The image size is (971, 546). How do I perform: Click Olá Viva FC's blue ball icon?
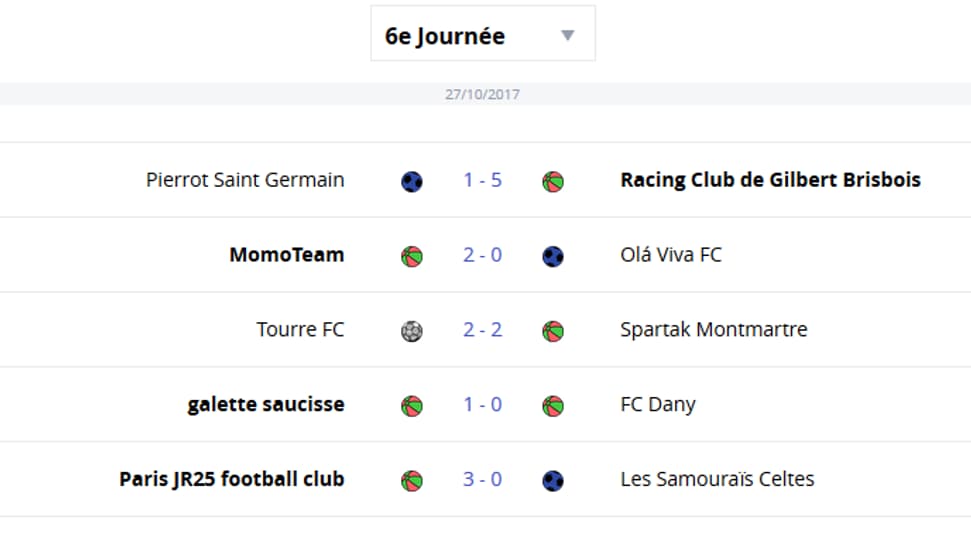pos(553,256)
